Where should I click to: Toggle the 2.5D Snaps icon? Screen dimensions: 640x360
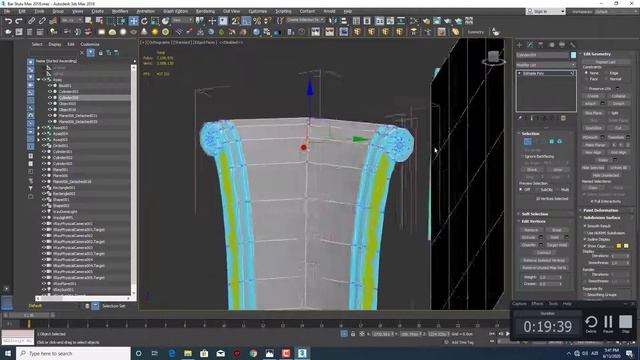[236, 21]
